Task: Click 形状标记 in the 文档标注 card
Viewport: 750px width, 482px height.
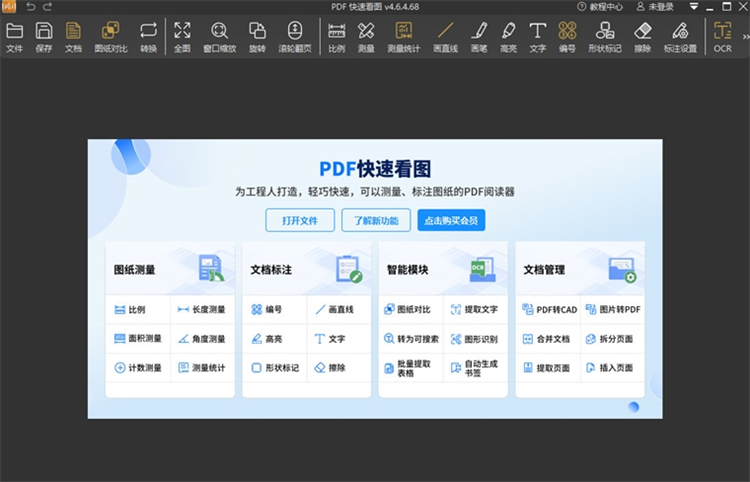Action: tap(275, 368)
